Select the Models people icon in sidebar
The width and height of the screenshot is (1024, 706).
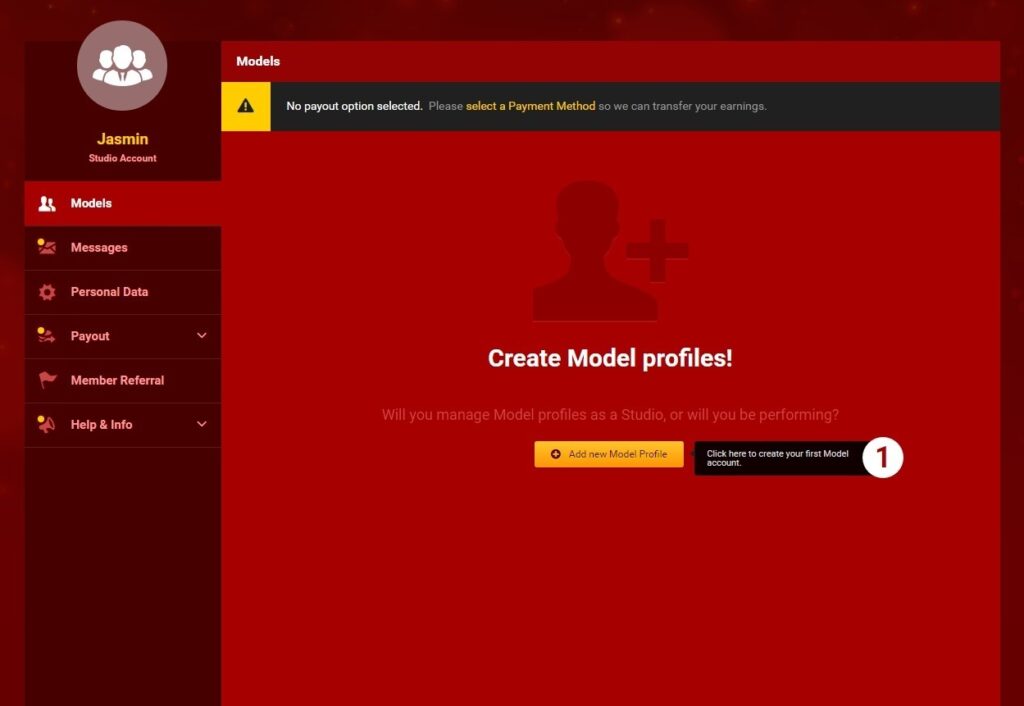tap(45, 203)
